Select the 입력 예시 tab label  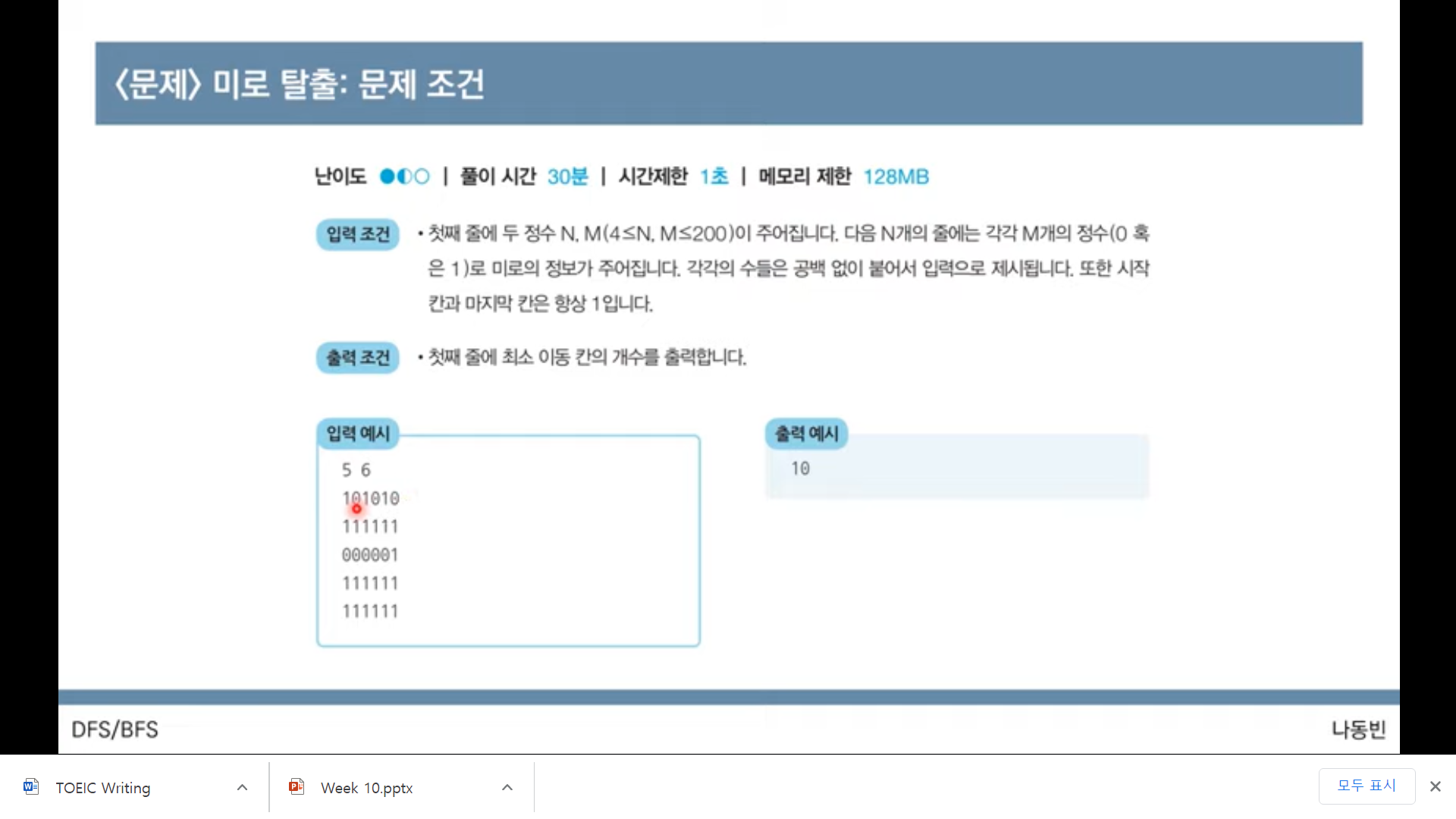pos(357,434)
